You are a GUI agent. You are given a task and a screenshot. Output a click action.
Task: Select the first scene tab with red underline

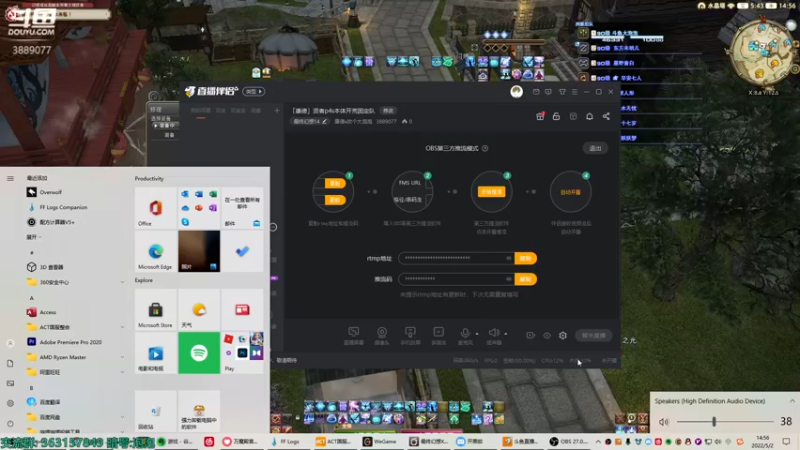pos(201,111)
